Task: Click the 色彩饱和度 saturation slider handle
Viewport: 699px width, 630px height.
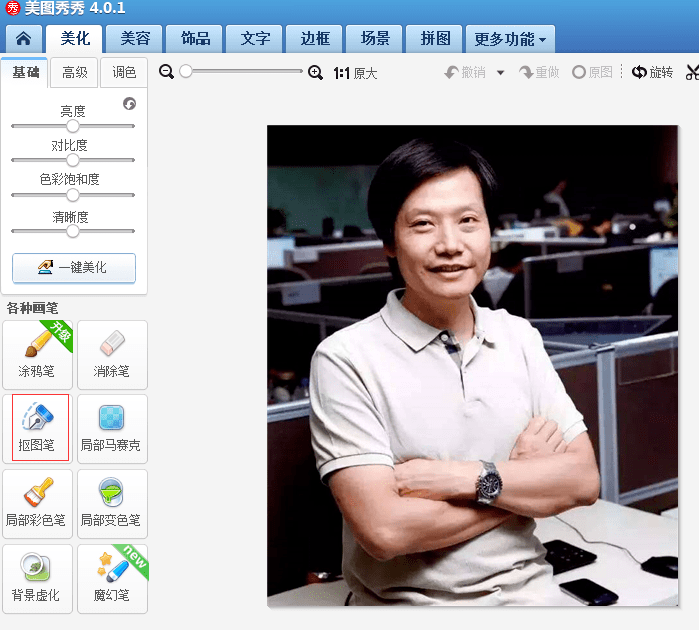Action: [73, 195]
